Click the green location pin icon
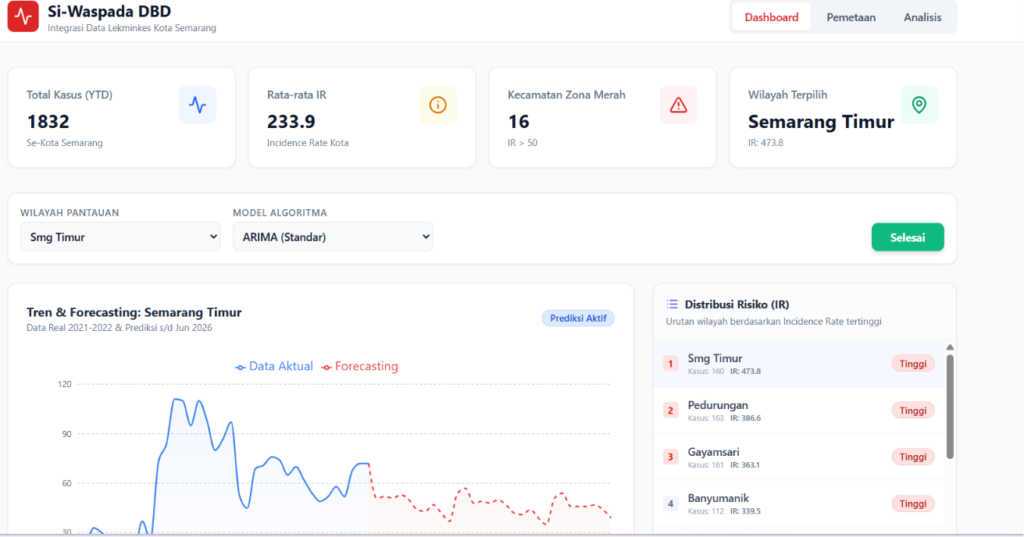1024x537 pixels. tap(919, 105)
